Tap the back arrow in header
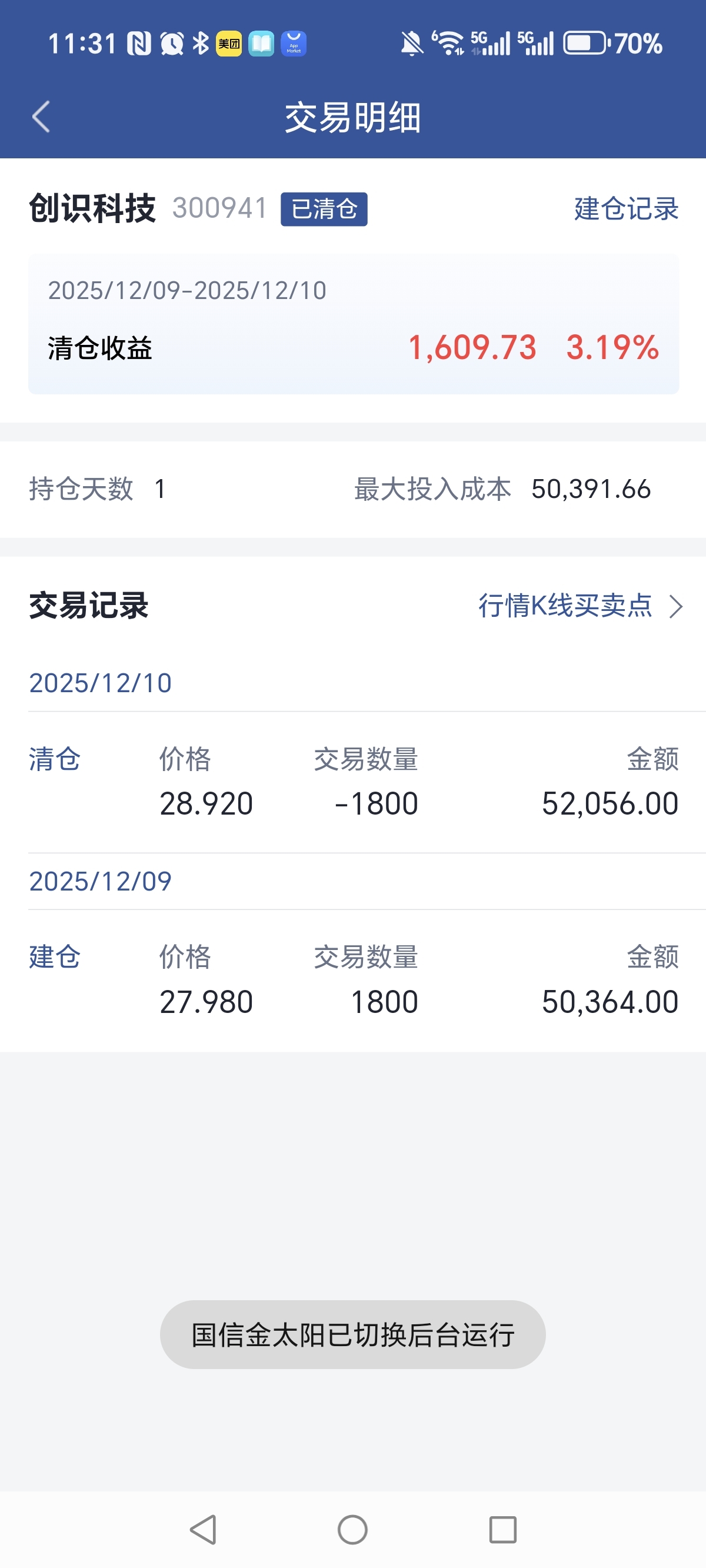This screenshot has height=1568, width=706. [41, 117]
